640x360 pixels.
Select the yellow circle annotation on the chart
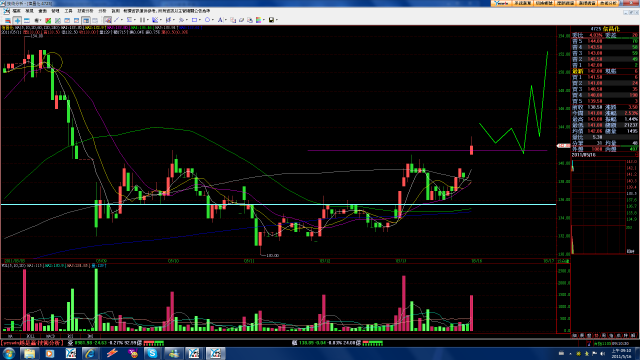click(x=52, y=62)
